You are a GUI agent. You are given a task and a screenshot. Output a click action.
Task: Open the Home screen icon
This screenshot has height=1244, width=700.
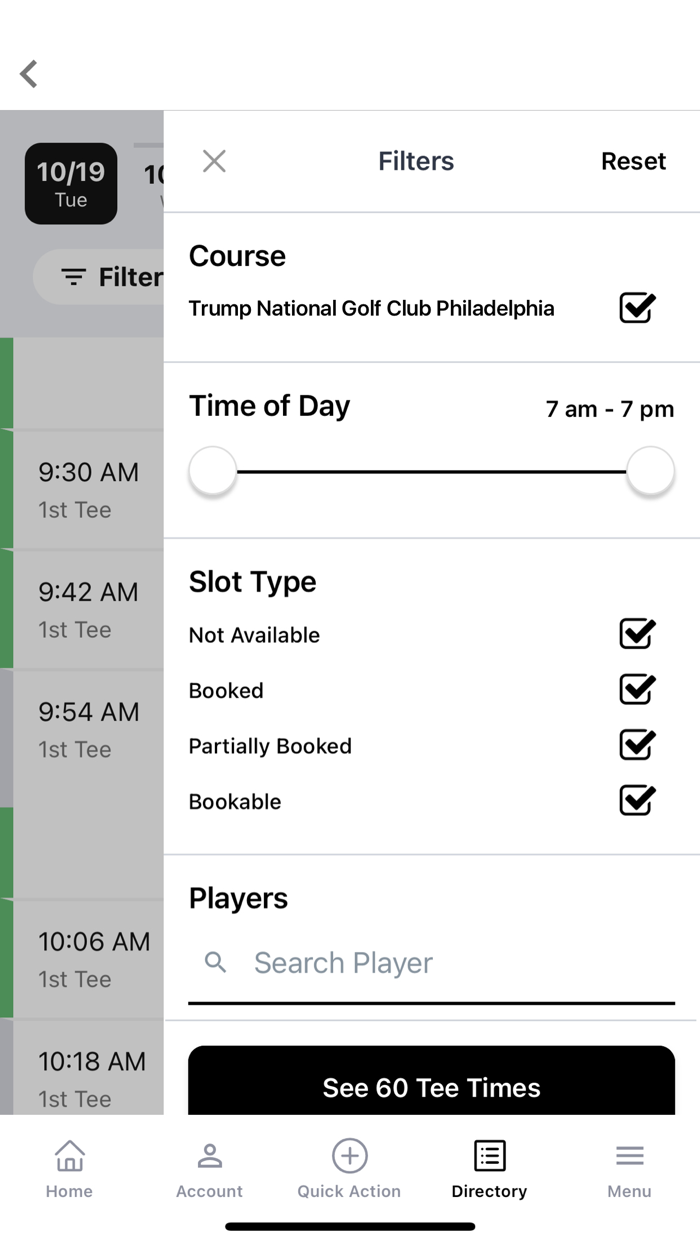(x=69, y=1156)
